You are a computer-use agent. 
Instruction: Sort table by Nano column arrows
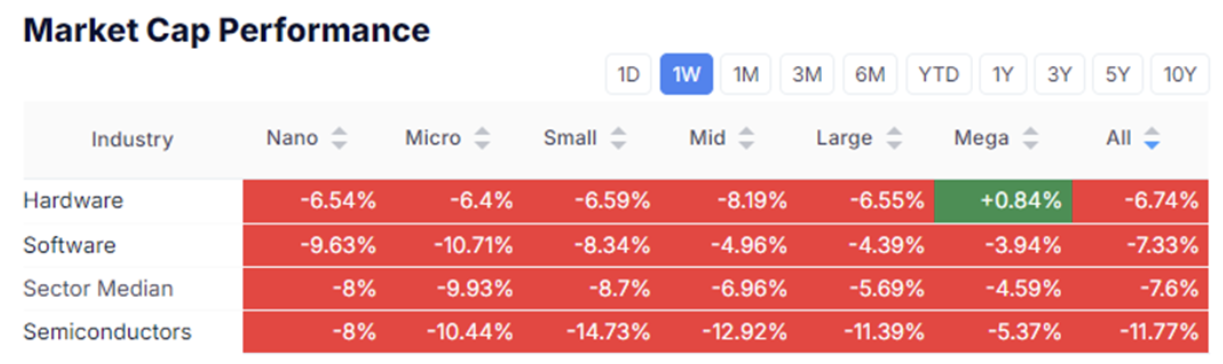pos(340,139)
